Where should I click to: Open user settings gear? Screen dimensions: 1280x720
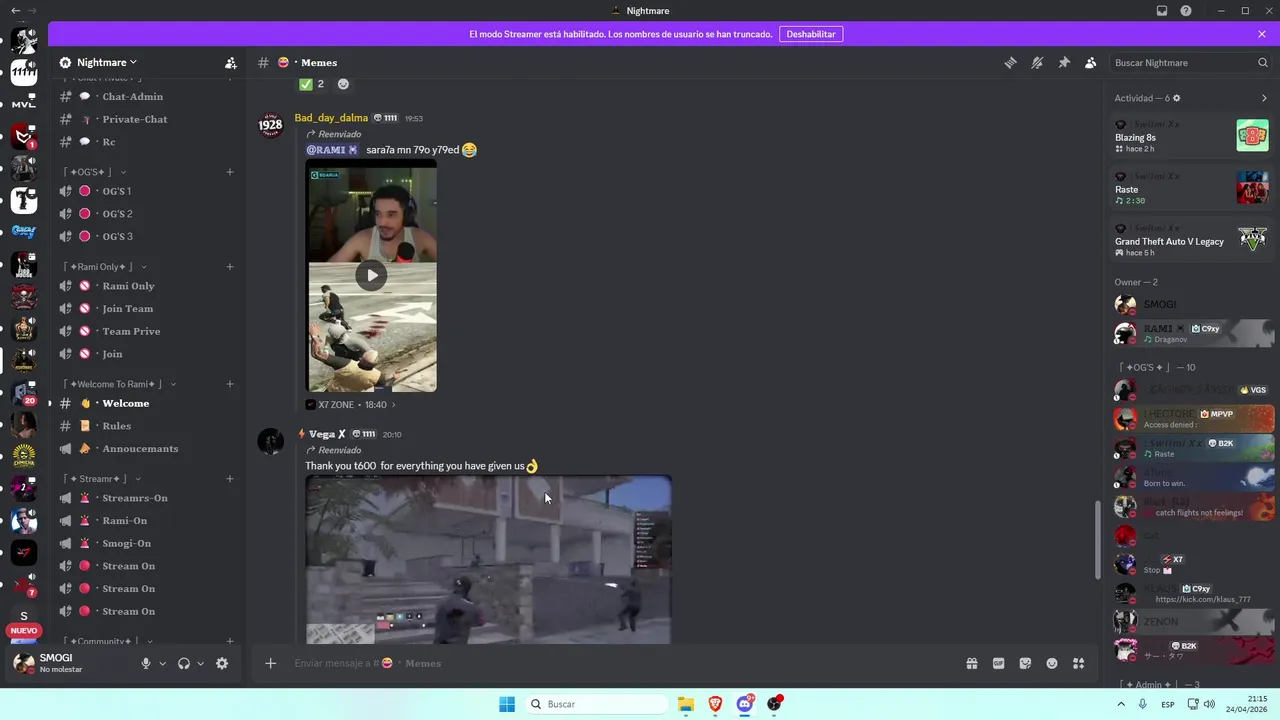(222, 663)
